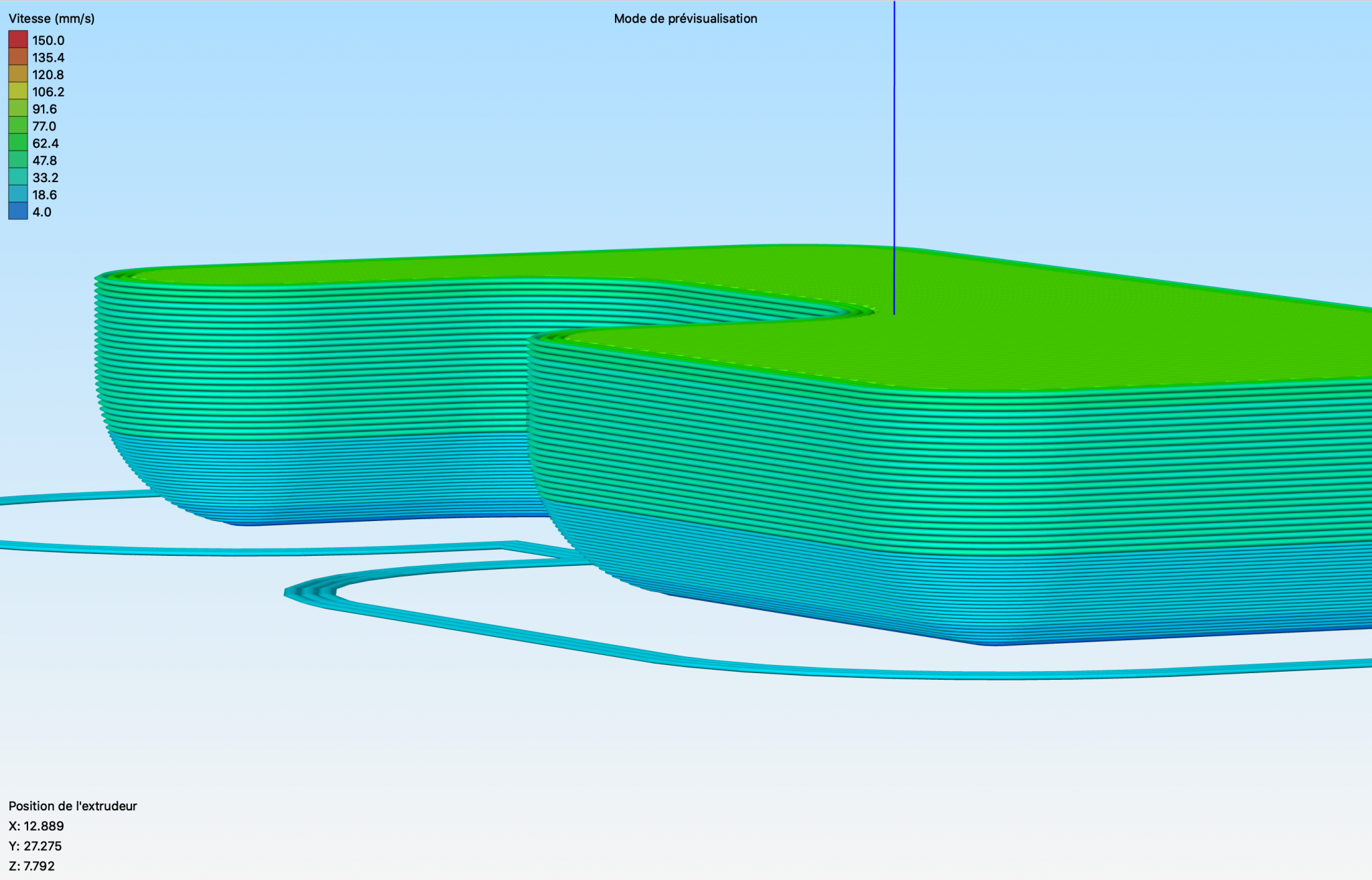Click the cyan skirt outline loop corner
The width and height of the screenshot is (1372, 880).
tap(295, 593)
